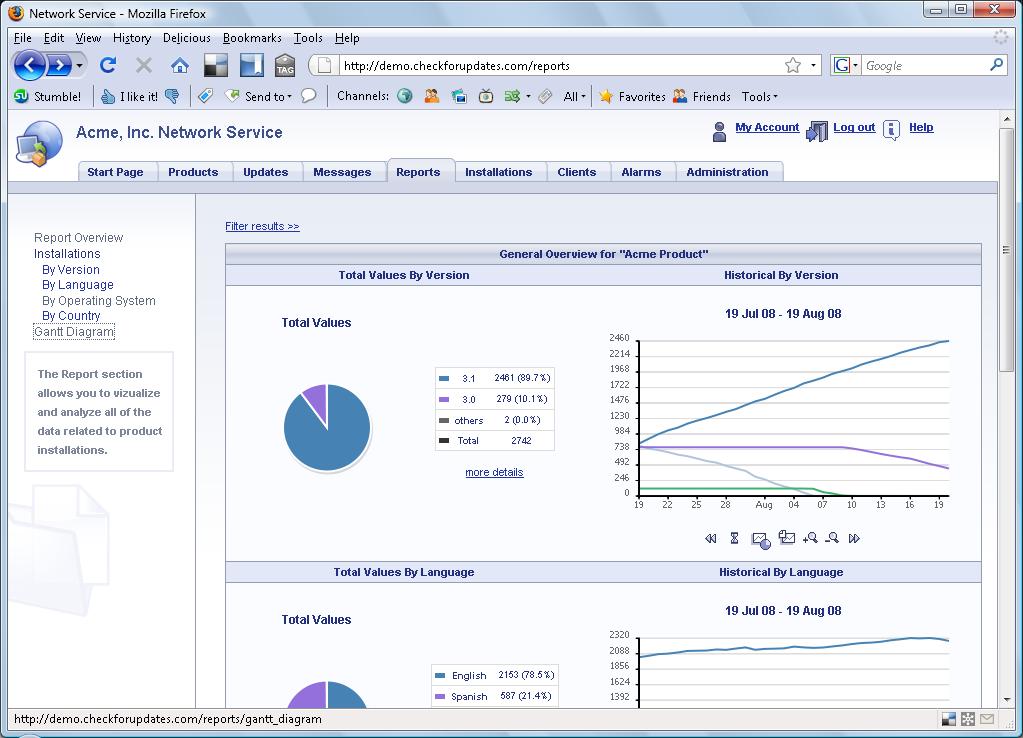
Task: Select Gantt Diagram in the sidebar
Action: coord(74,332)
